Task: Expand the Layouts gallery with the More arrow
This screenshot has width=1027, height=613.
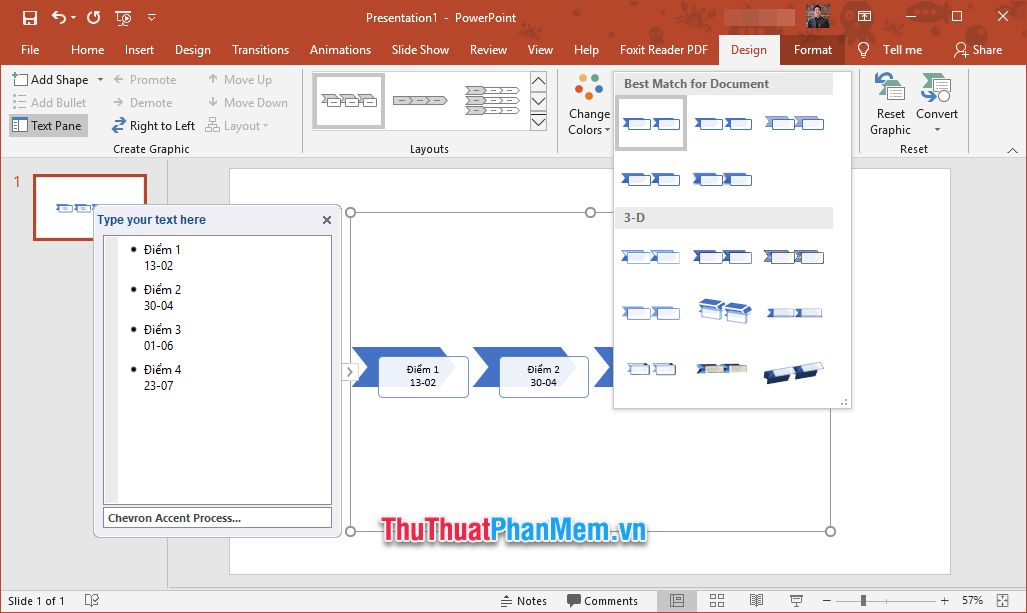Action: pyautogui.click(x=538, y=120)
